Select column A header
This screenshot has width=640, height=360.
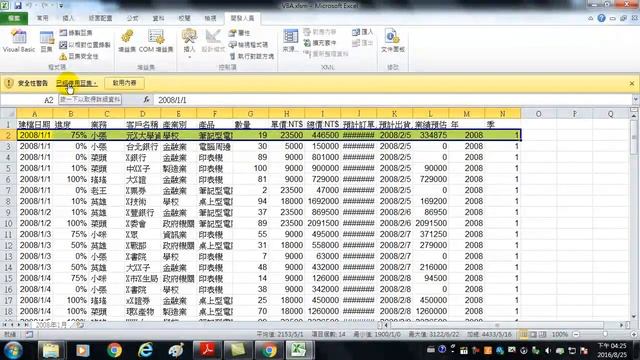point(35,113)
